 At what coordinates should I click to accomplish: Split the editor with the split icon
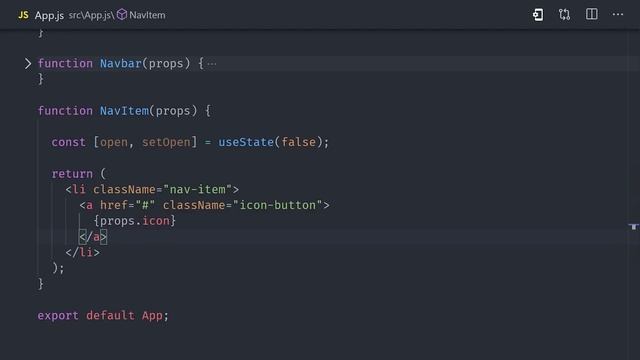(591, 14)
